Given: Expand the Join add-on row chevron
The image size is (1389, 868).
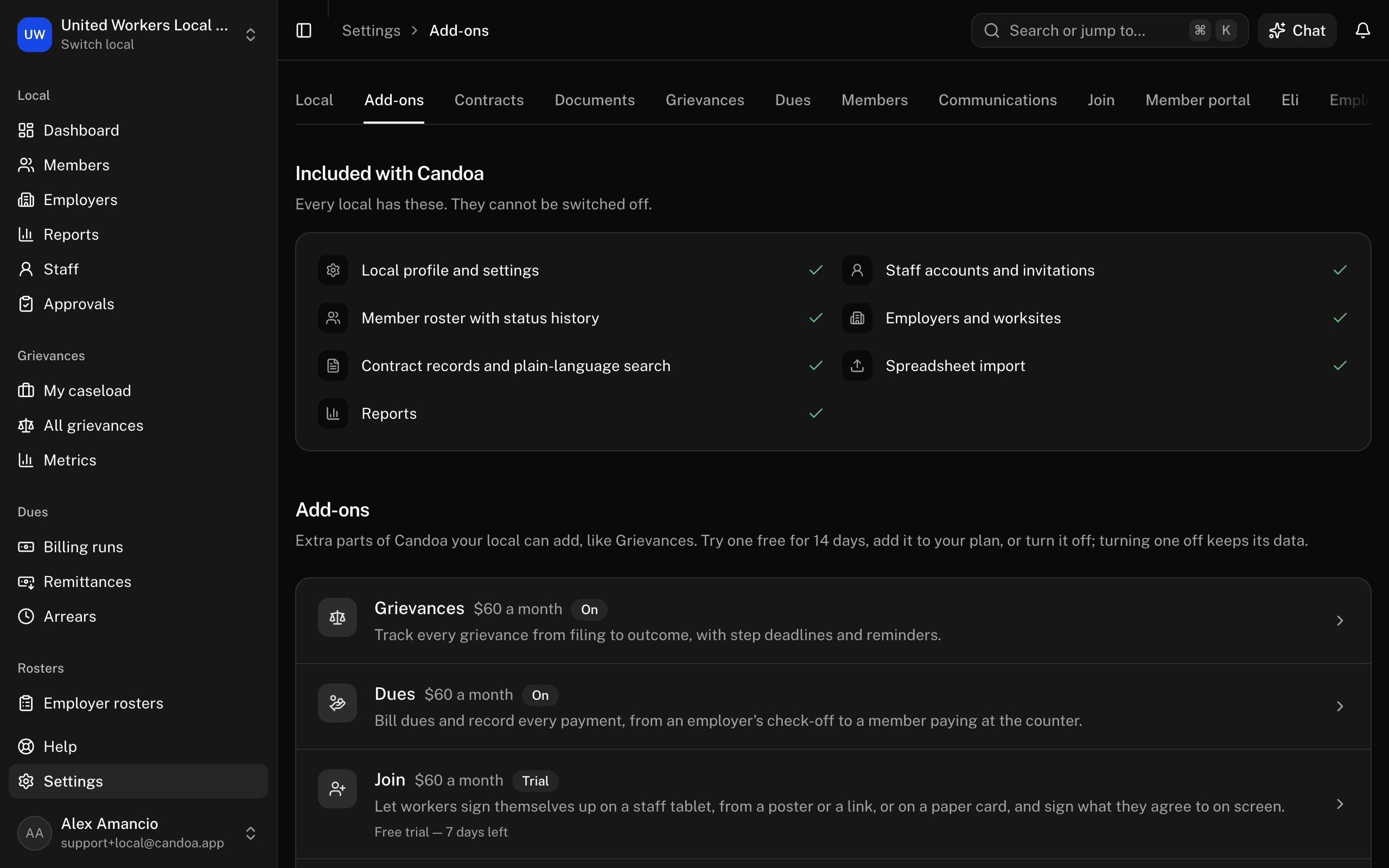Looking at the screenshot, I should 1340,803.
